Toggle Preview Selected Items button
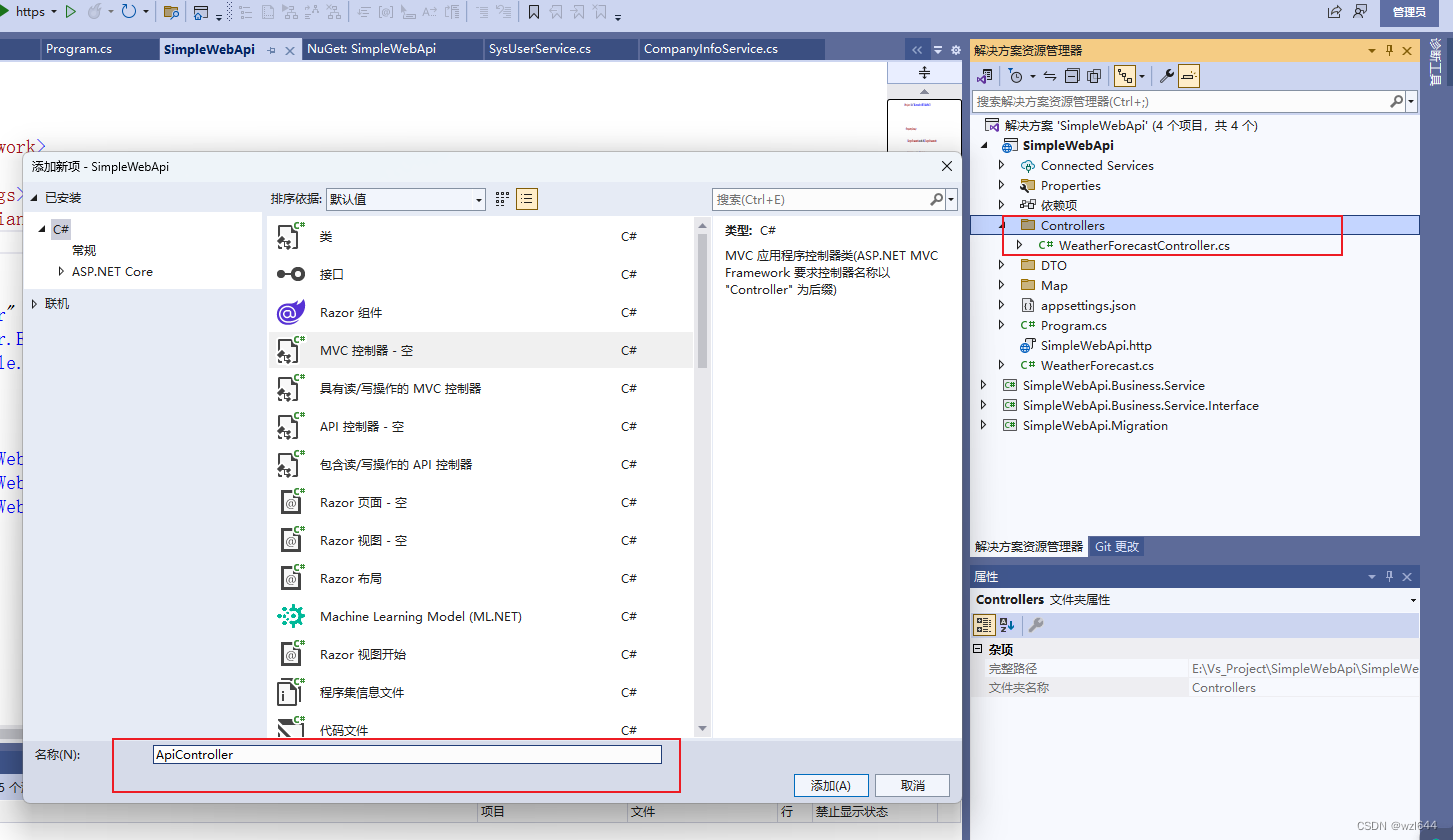 pos(1189,76)
